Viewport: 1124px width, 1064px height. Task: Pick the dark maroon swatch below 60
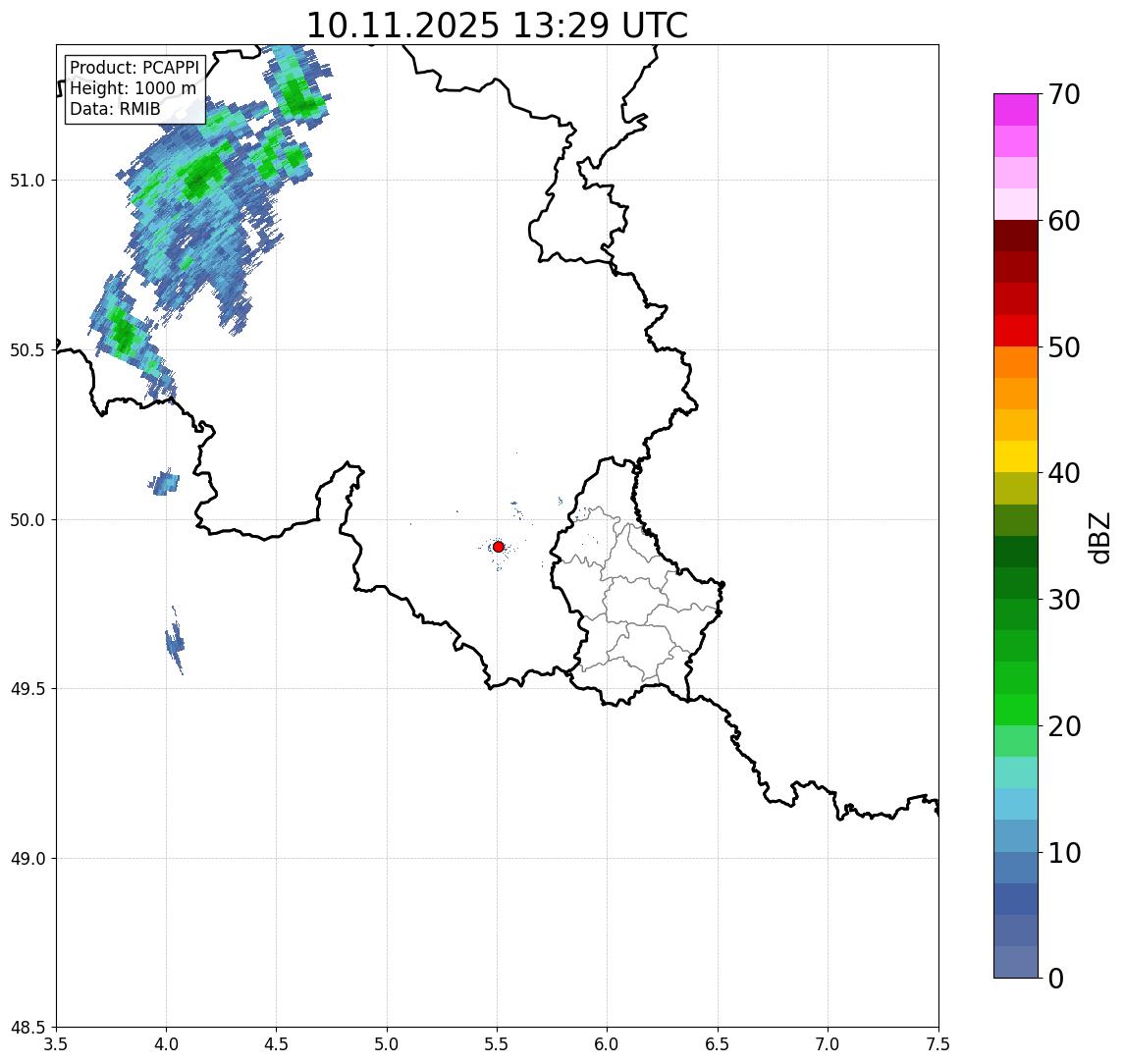pyautogui.click(x=1016, y=236)
